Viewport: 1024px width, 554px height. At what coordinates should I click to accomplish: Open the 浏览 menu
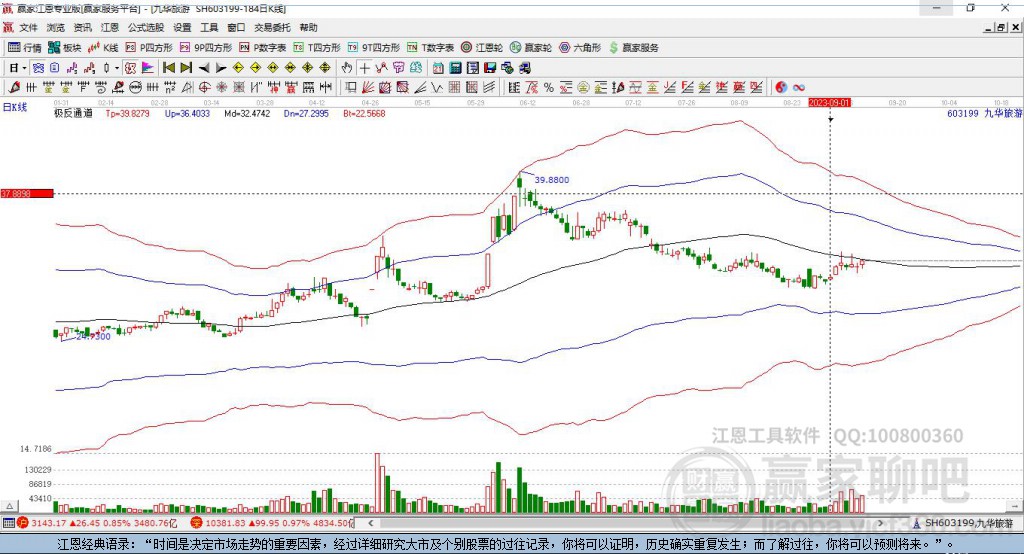coord(56,27)
